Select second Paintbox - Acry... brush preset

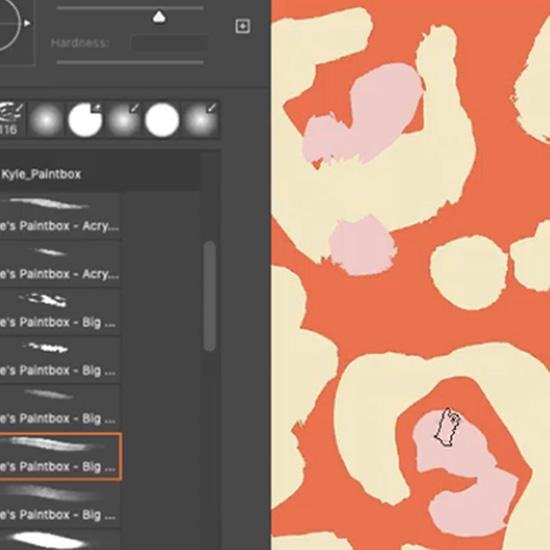click(x=60, y=265)
